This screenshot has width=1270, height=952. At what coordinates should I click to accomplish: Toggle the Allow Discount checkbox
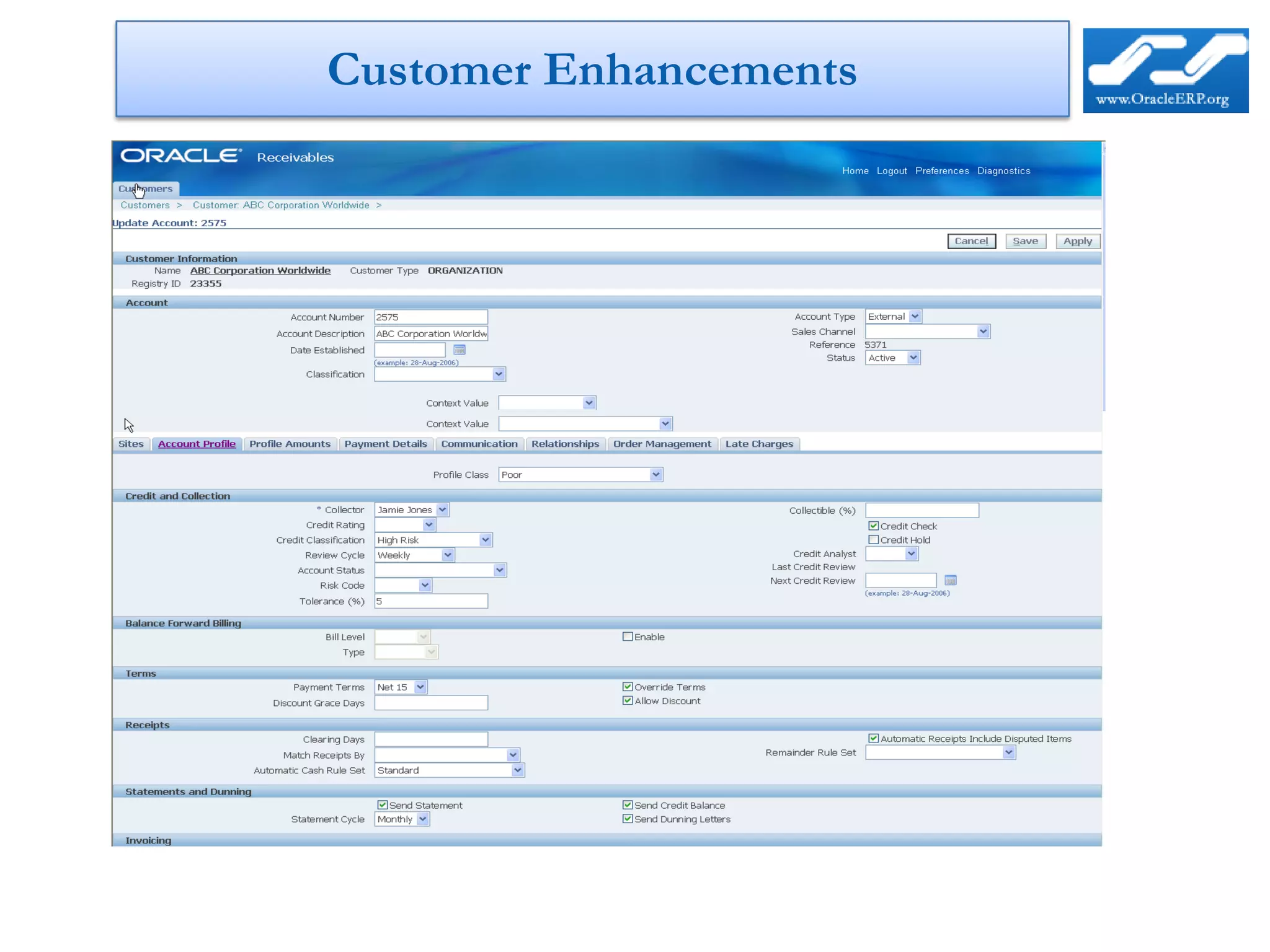(x=628, y=700)
